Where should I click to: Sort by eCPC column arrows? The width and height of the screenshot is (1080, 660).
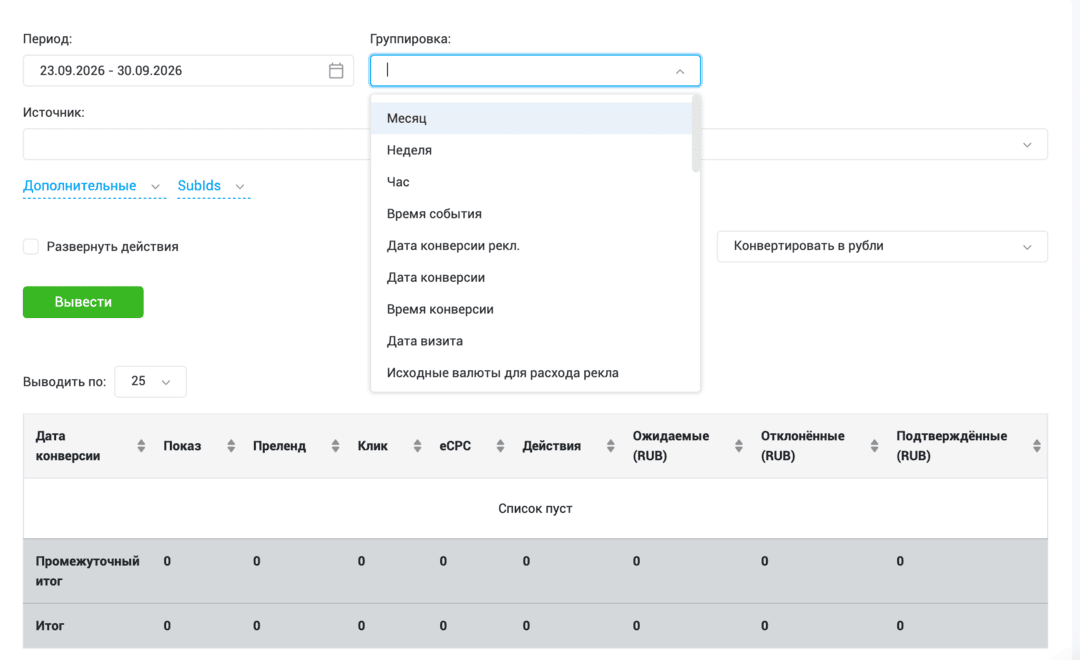click(501, 446)
